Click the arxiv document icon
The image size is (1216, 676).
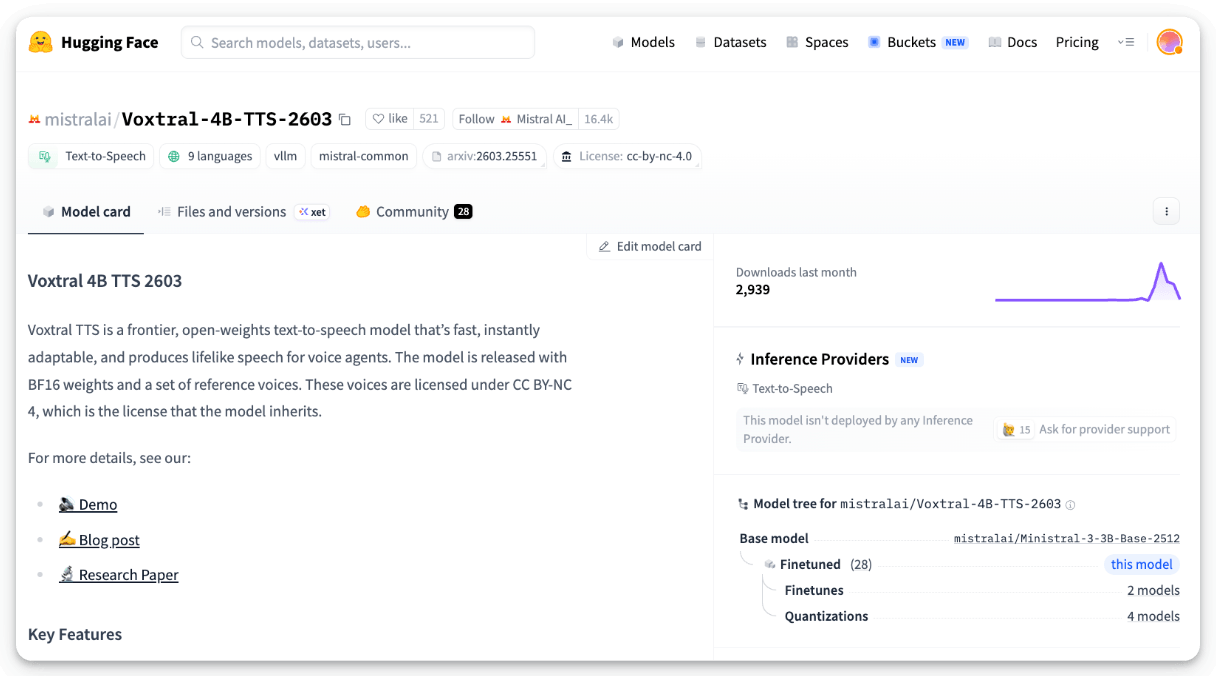(x=437, y=157)
